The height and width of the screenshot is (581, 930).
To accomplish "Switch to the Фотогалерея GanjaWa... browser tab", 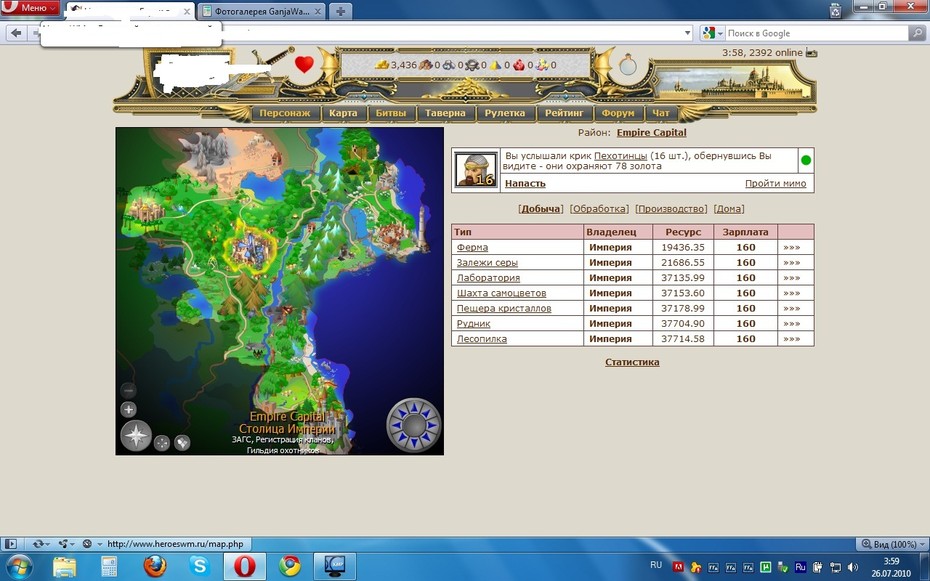I will 262,11.
